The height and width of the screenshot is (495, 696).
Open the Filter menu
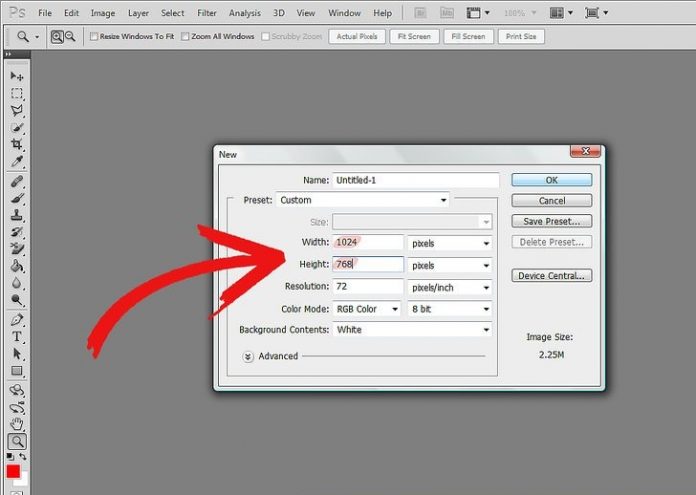[207, 13]
